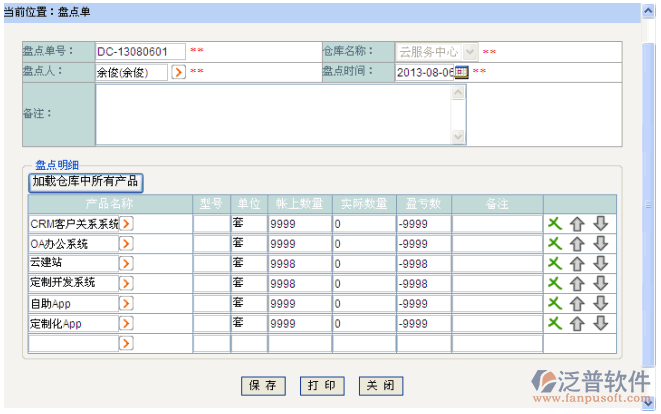This screenshot has height=414, width=661.
Task: Move the 云建站 row down
Action: point(600,263)
